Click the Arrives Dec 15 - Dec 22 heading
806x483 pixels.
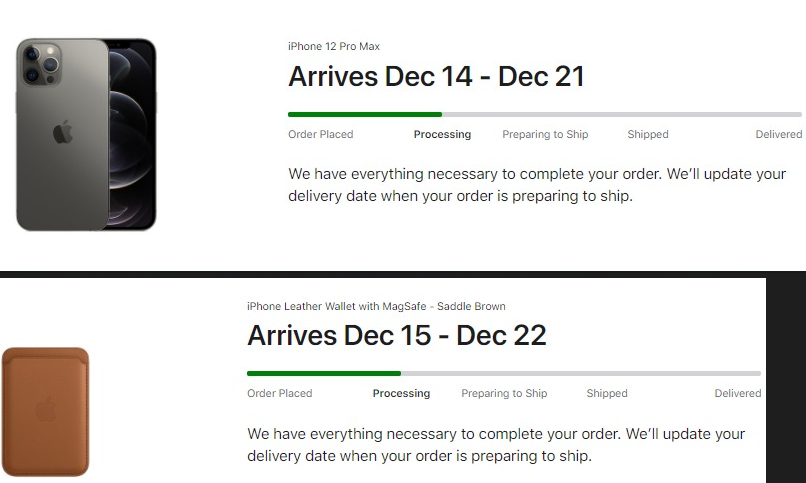pos(396,336)
